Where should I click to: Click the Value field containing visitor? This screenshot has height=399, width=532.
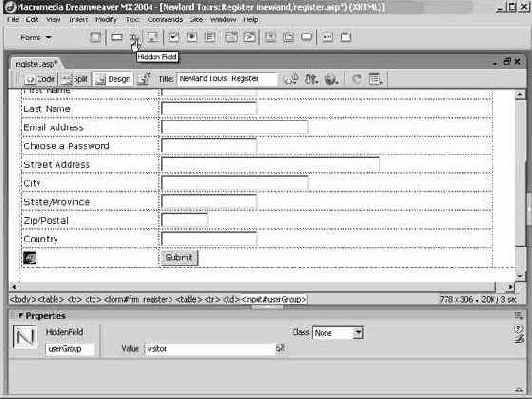(x=210, y=348)
